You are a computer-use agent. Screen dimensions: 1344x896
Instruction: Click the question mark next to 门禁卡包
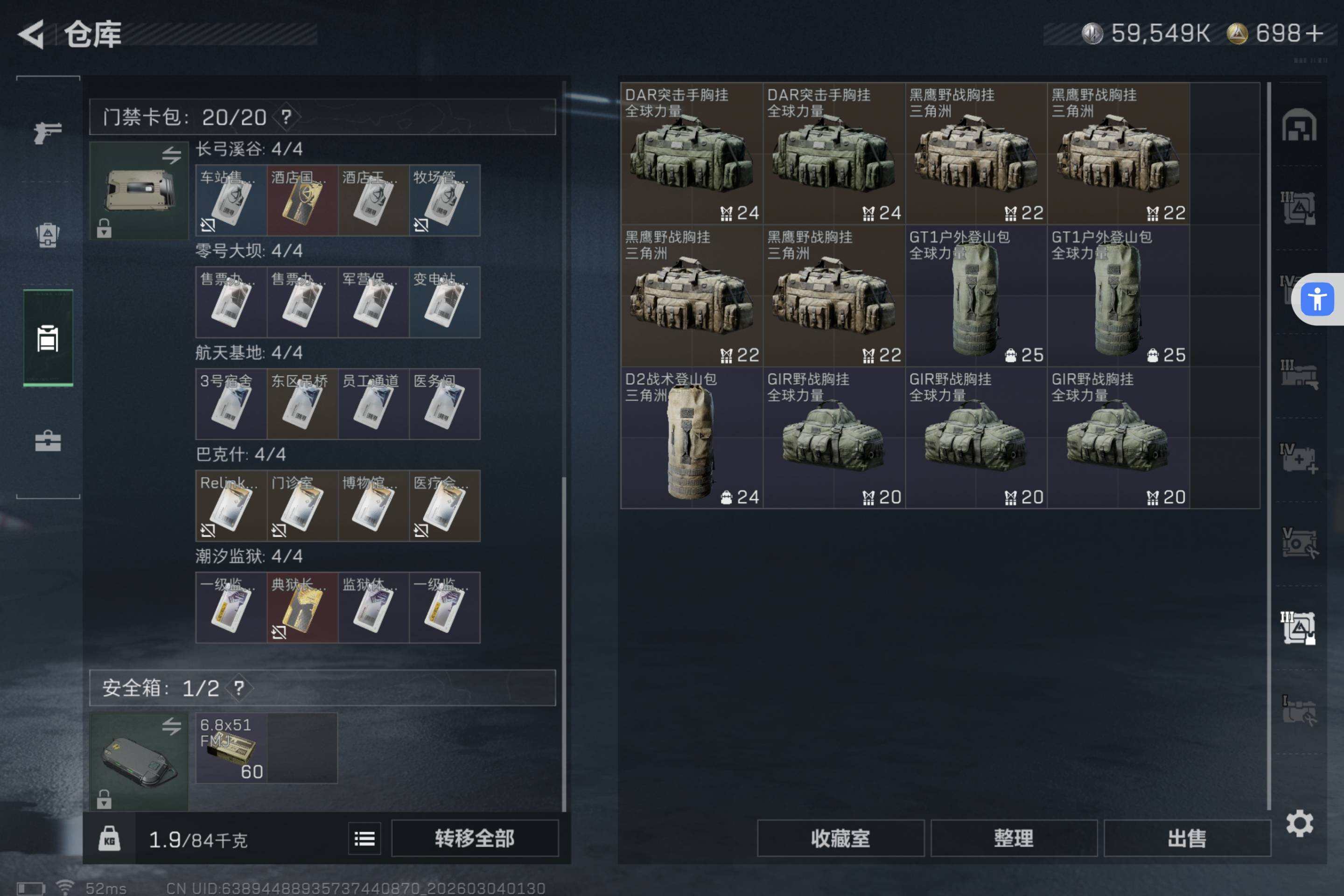pyautogui.click(x=286, y=117)
